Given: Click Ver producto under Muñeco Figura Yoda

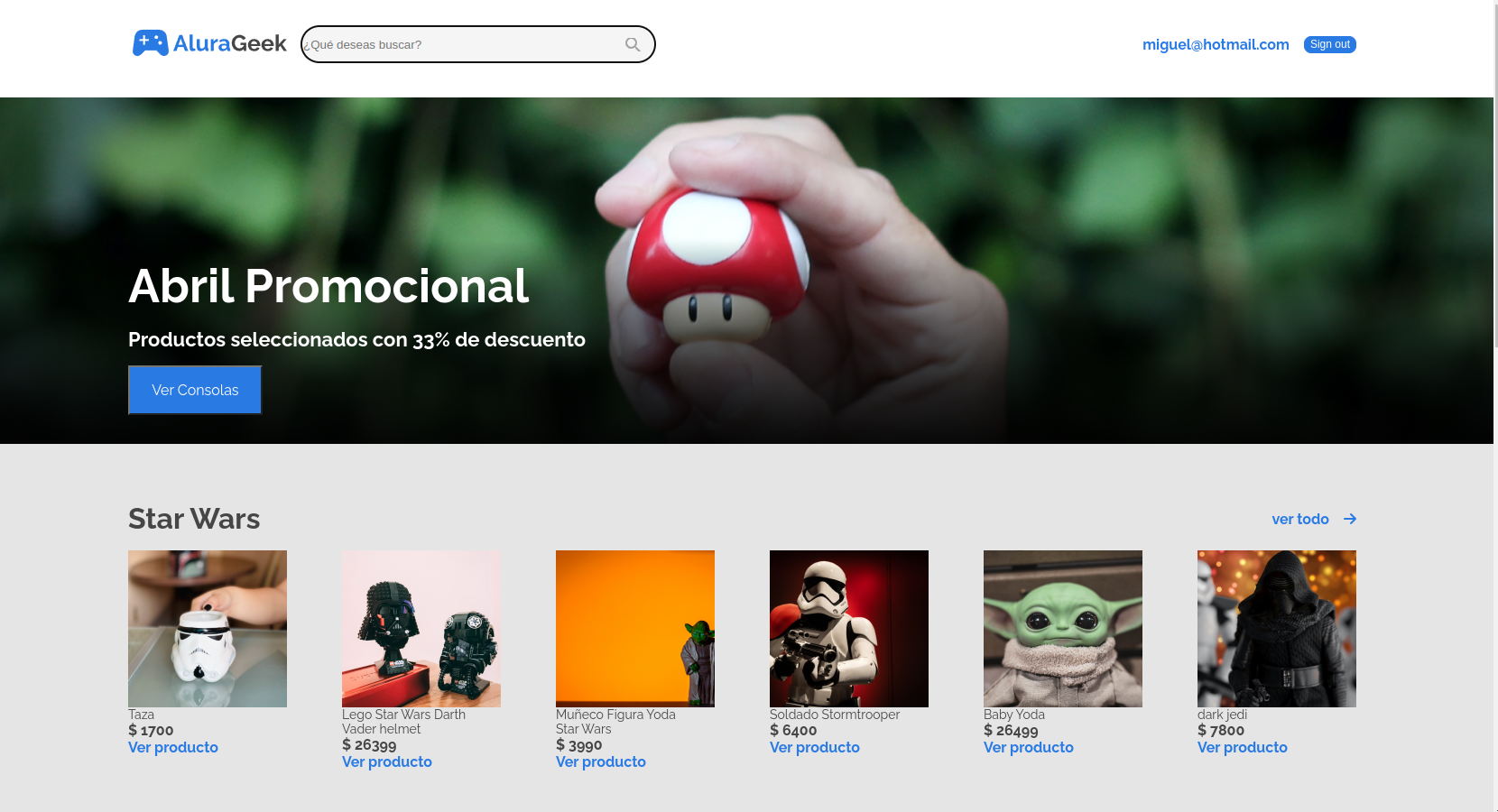Looking at the screenshot, I should tap(601, 761).
